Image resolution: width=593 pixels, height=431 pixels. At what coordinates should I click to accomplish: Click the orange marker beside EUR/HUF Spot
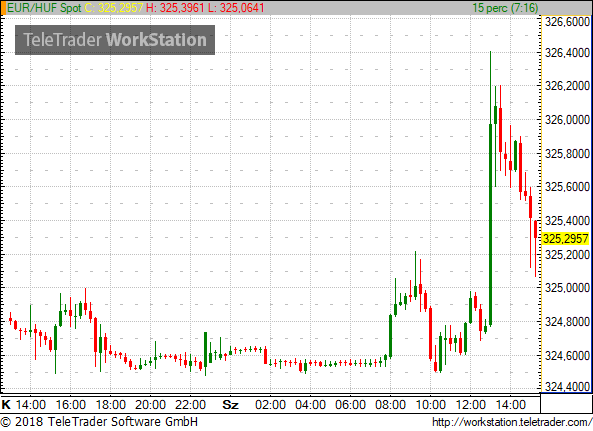tap(3, 8)
